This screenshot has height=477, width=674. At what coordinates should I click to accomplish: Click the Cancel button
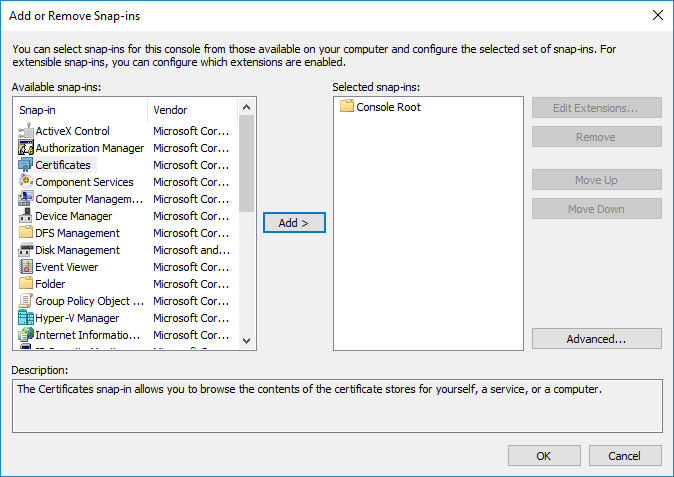pos(625,456)
